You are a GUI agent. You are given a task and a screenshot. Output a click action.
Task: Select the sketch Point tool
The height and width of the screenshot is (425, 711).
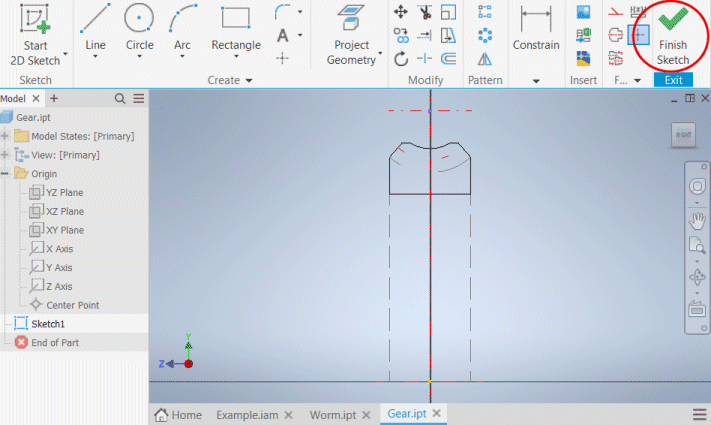tap(282, 58)
